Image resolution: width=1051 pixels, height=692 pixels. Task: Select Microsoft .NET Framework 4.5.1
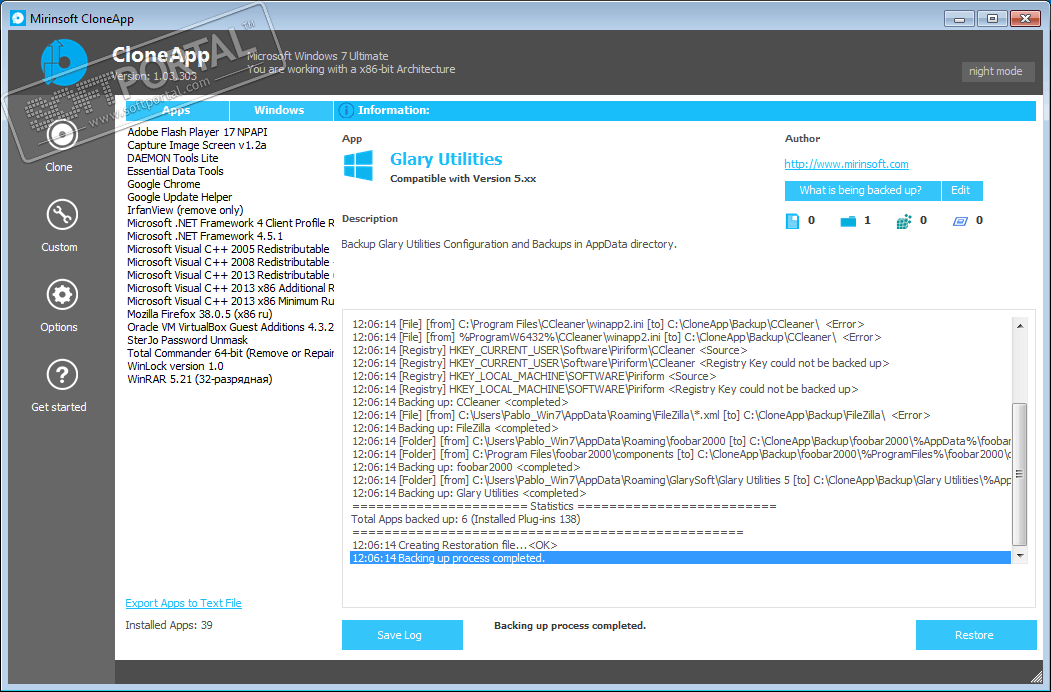click(x=205, y=236)
